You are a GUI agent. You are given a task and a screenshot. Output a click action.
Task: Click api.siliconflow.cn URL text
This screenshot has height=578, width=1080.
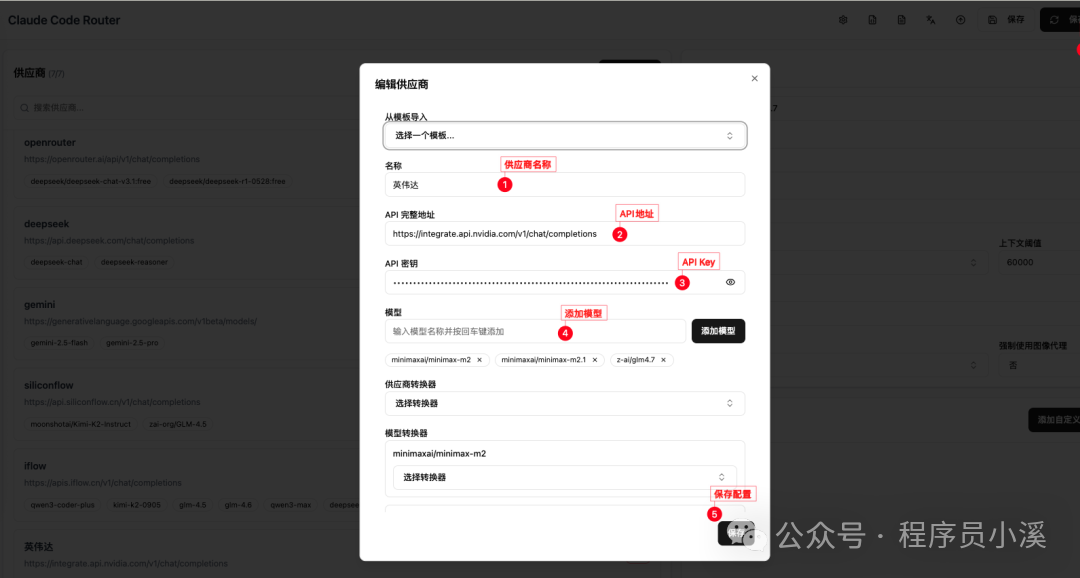pyautogui.click(x=112, y=402)
